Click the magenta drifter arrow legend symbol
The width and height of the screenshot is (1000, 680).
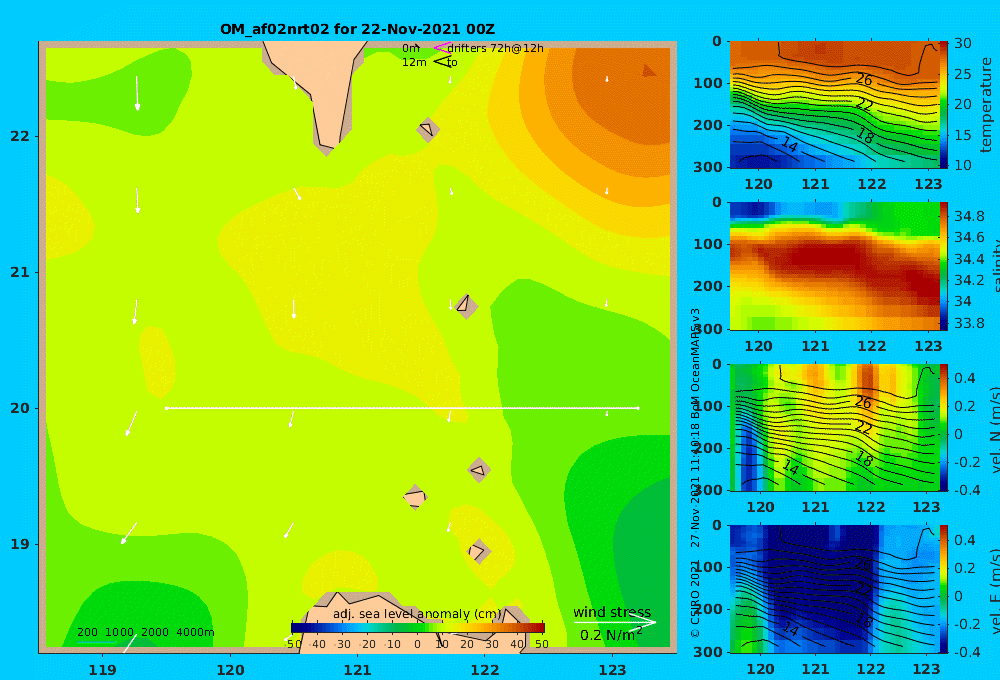point(440,48)
